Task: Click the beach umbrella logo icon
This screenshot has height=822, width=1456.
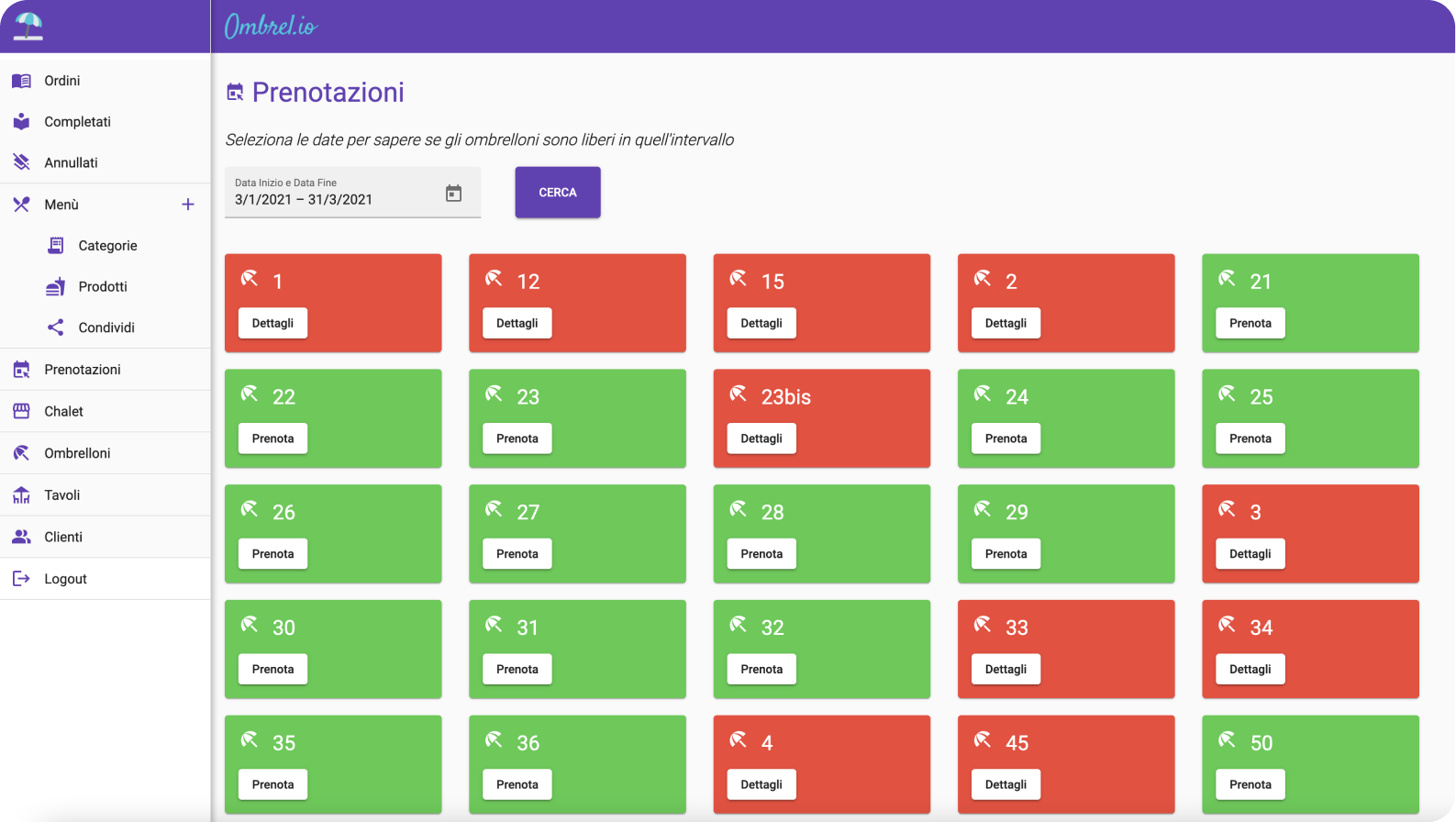Action: 28,27
